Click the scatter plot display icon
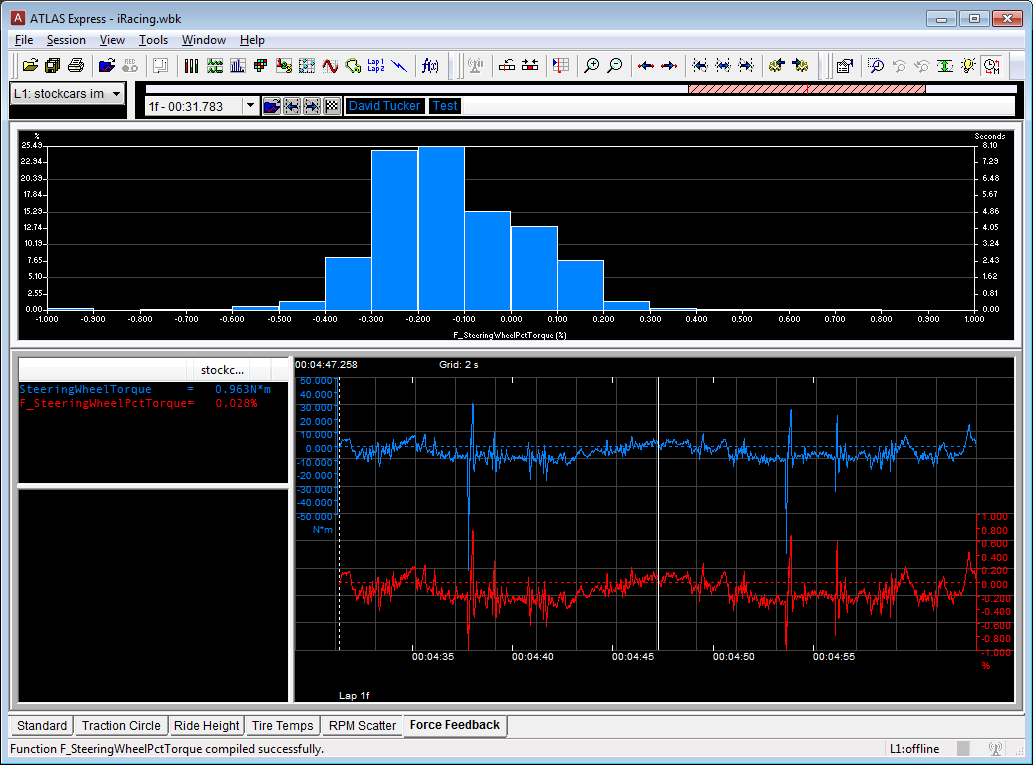The height and width of the screenshot is (765, 1033). click(307, 65)
